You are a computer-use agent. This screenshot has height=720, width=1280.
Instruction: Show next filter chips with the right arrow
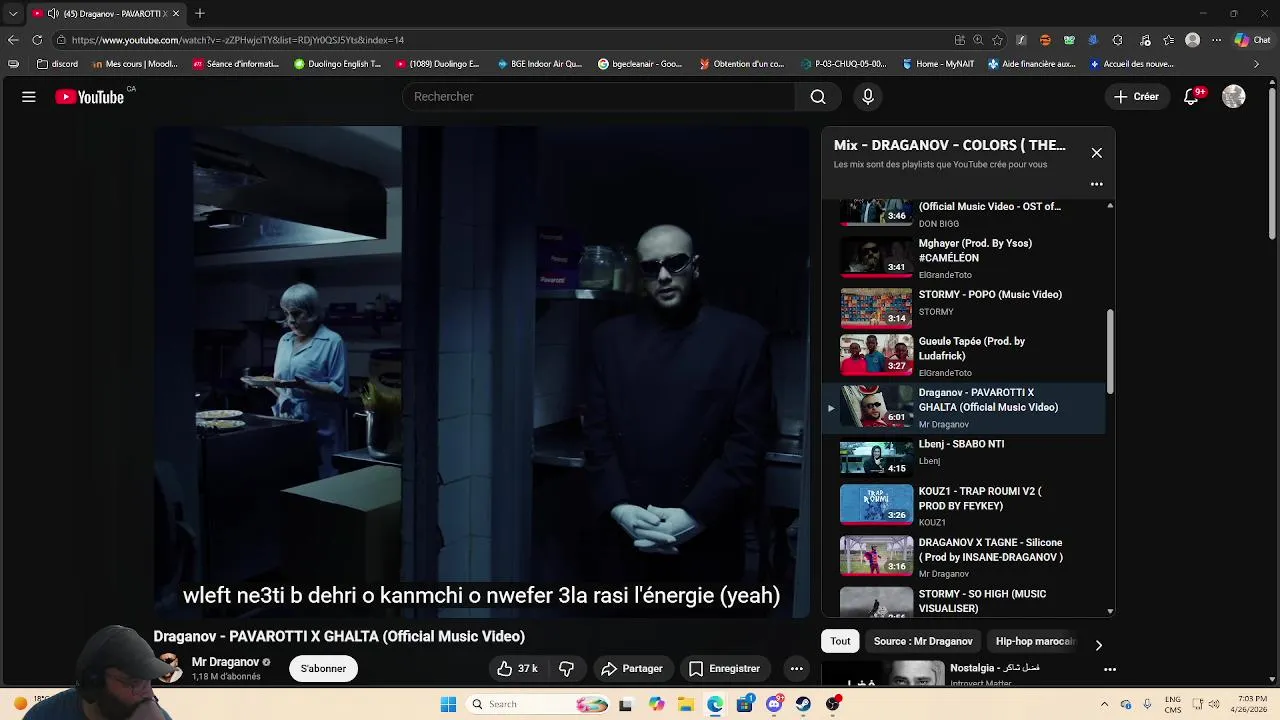1098,645
